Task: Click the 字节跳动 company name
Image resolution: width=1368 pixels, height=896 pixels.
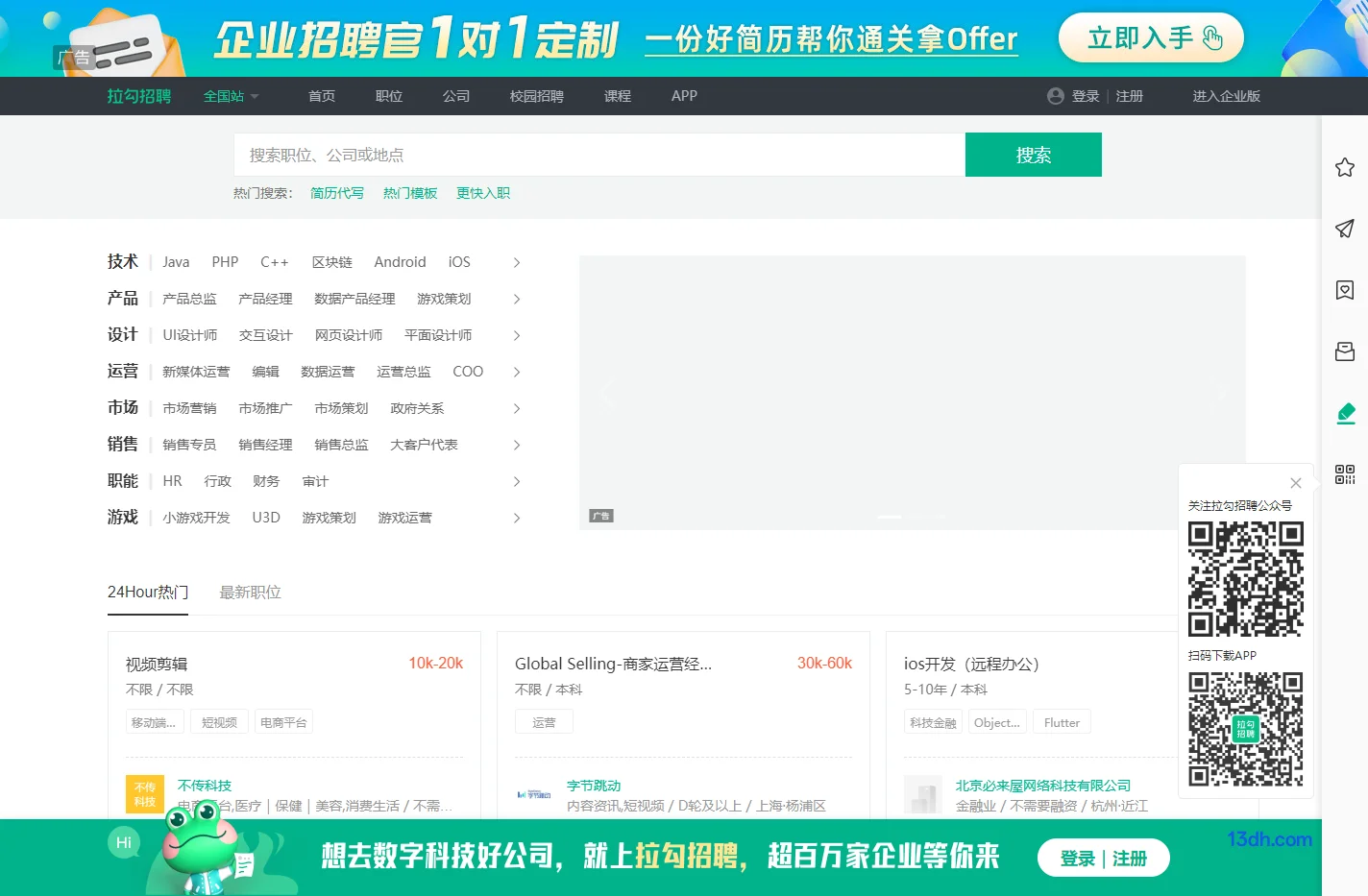Action: (594, 786)
